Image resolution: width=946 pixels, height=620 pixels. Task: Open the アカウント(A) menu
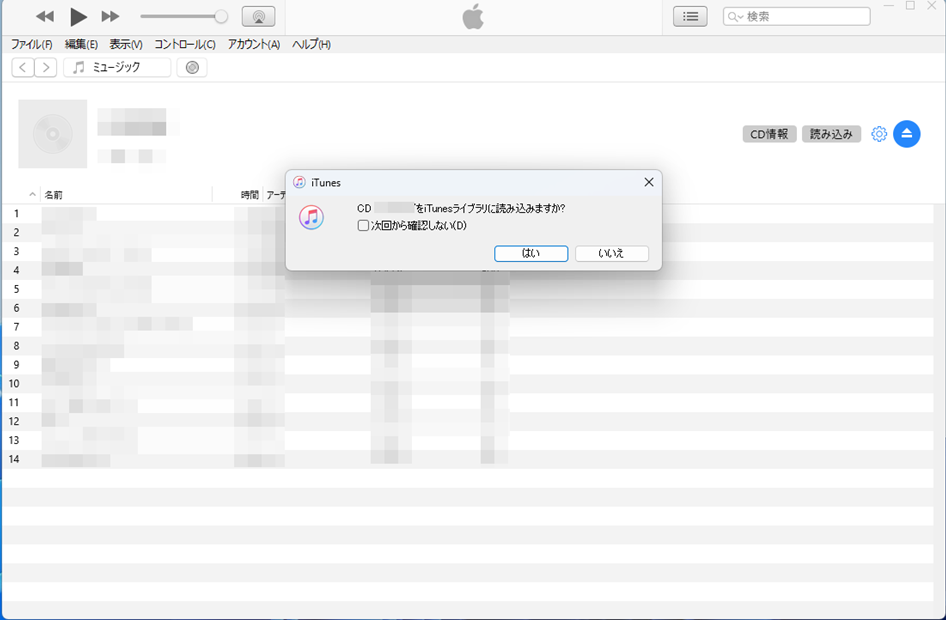coord(253,44)
